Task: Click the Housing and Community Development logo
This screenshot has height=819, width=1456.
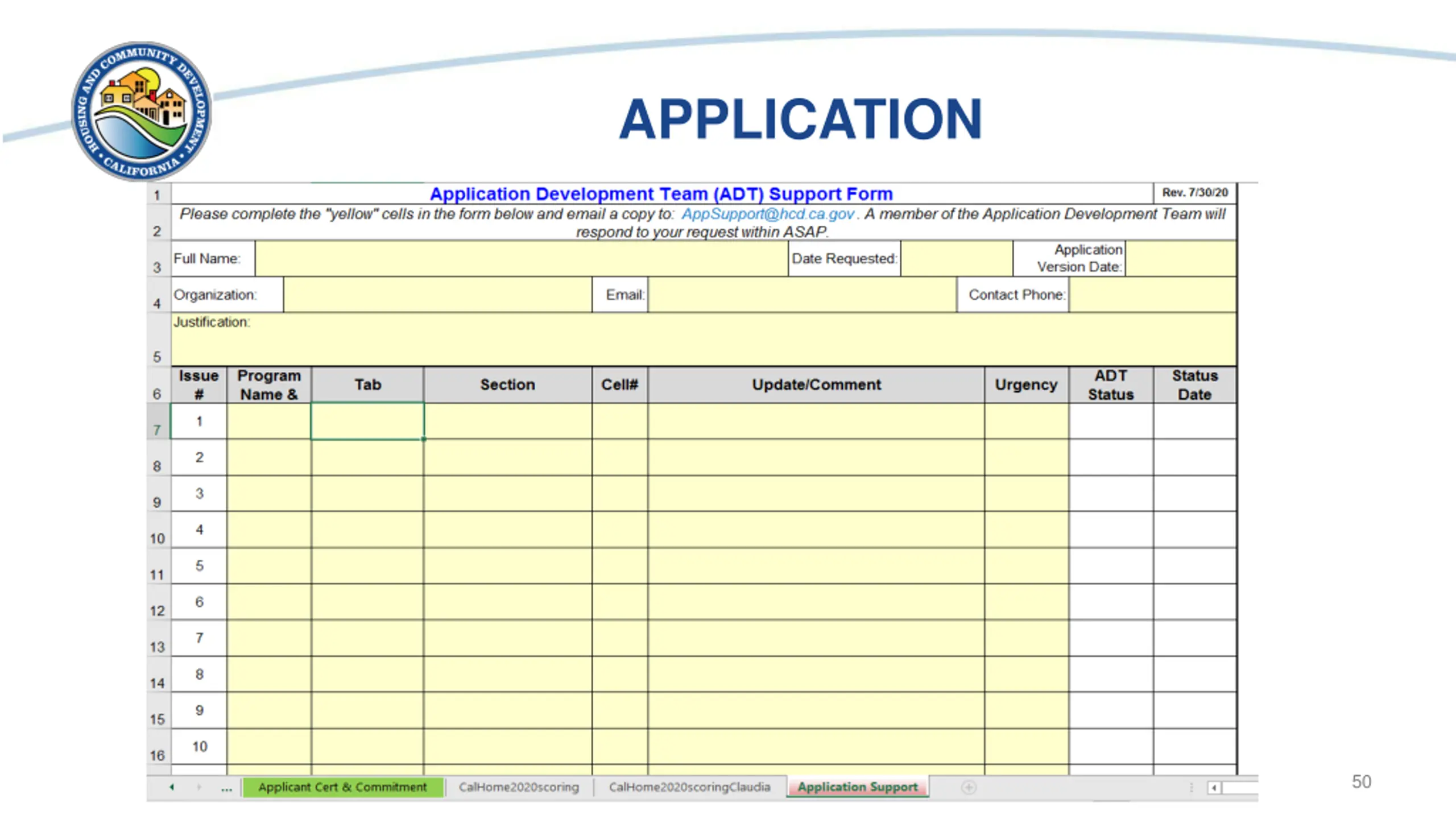Action: [141, 111]
